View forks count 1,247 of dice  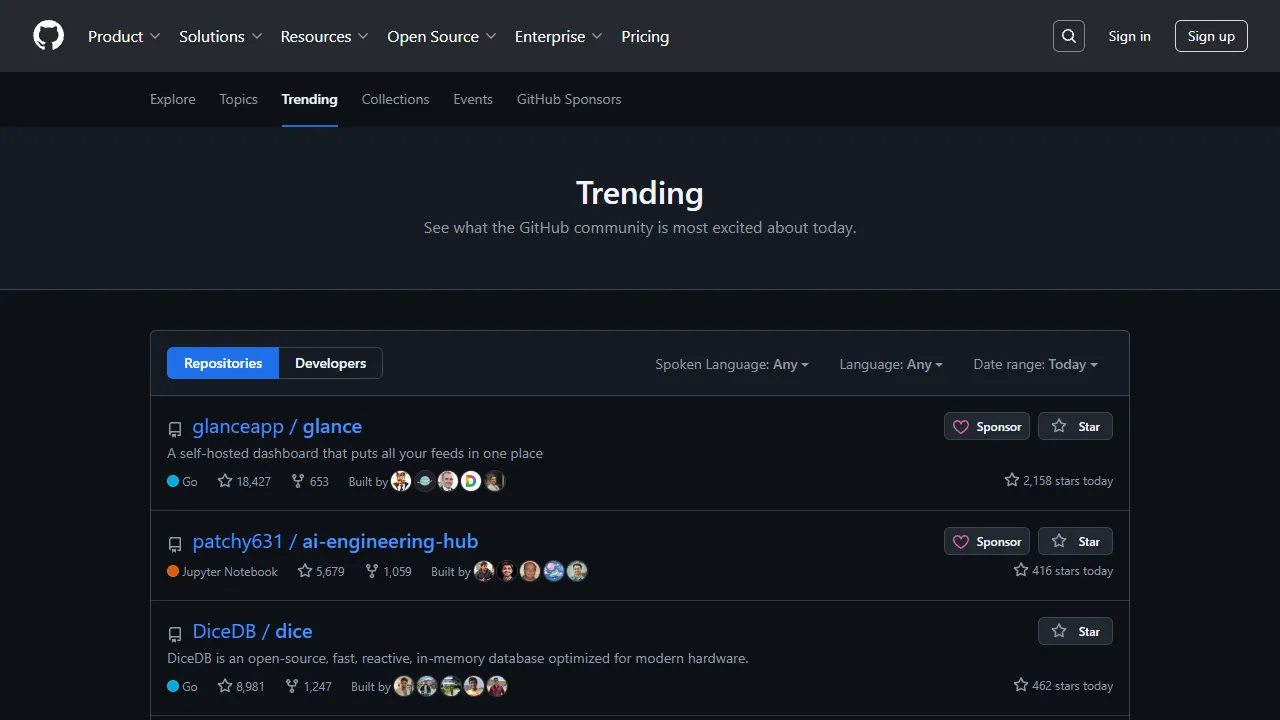coord(308,686)
